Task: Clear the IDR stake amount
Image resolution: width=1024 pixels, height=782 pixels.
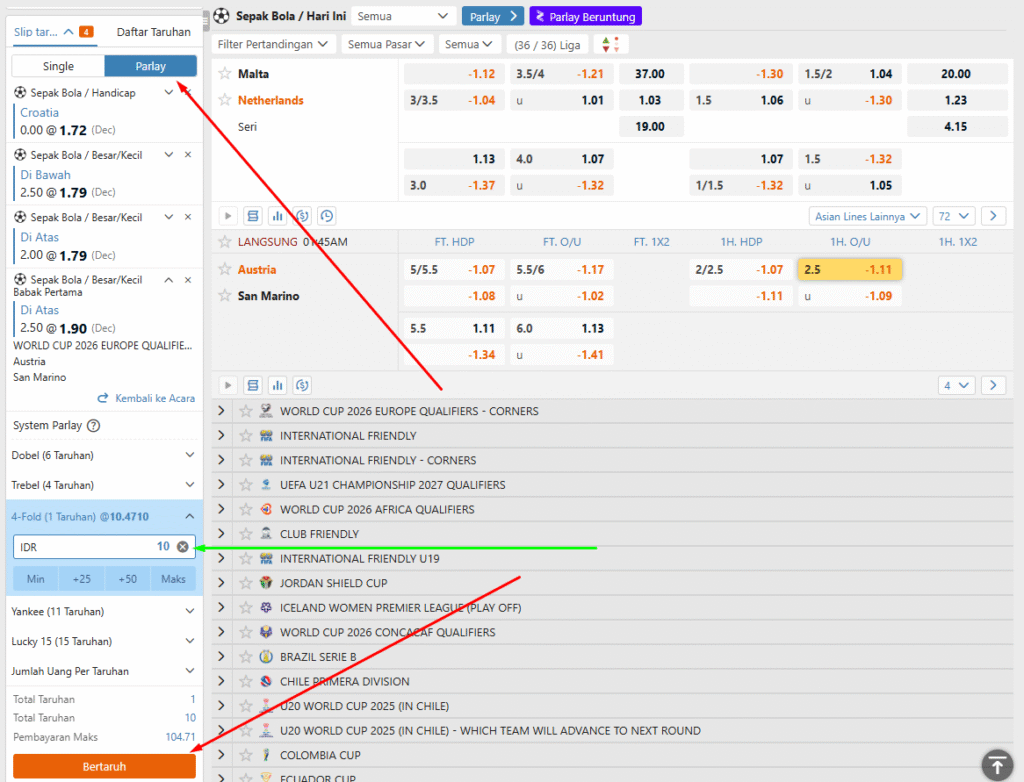Action: point(182,547)
